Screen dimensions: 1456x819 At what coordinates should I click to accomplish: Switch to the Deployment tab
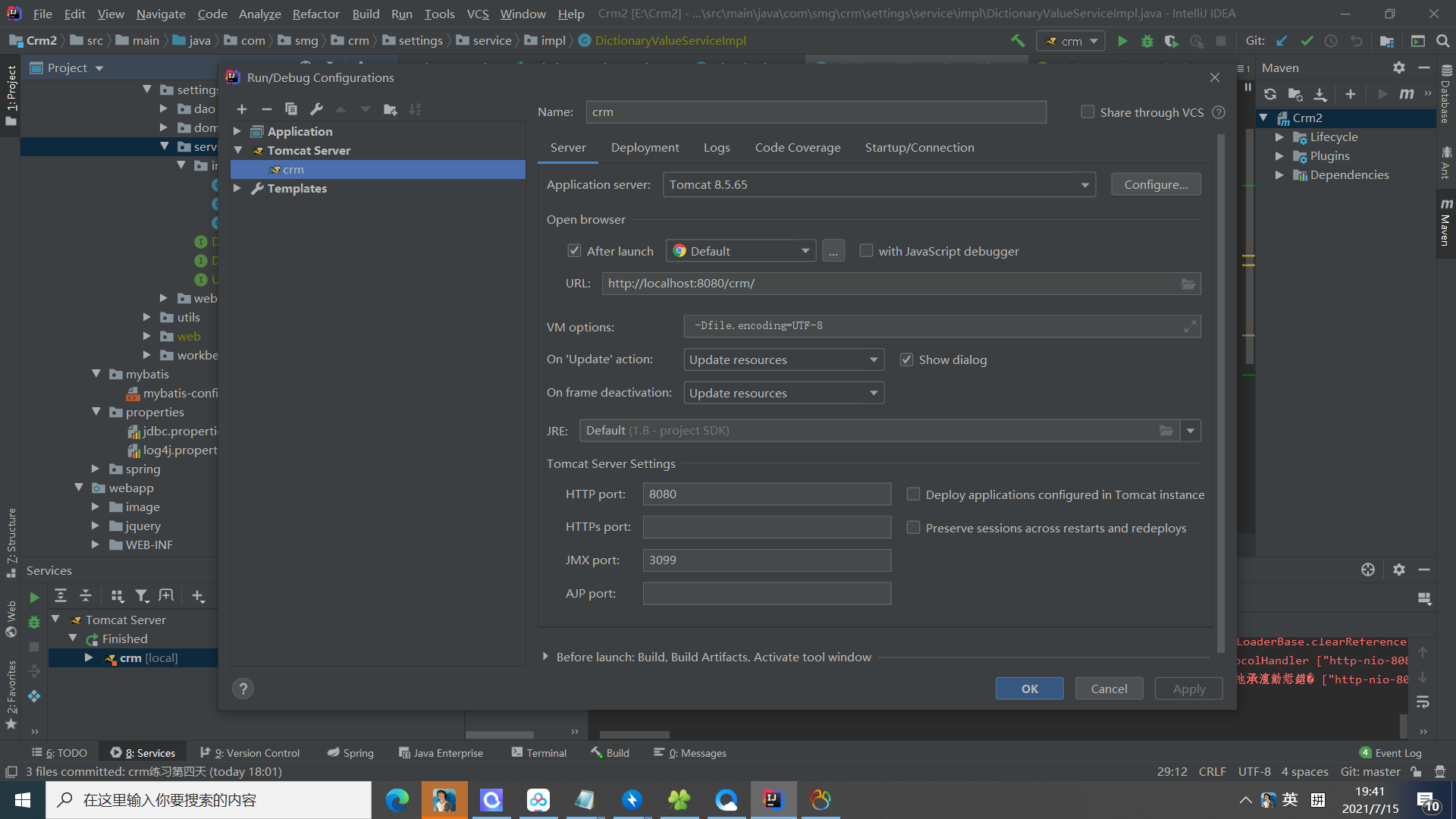point(645,147)
